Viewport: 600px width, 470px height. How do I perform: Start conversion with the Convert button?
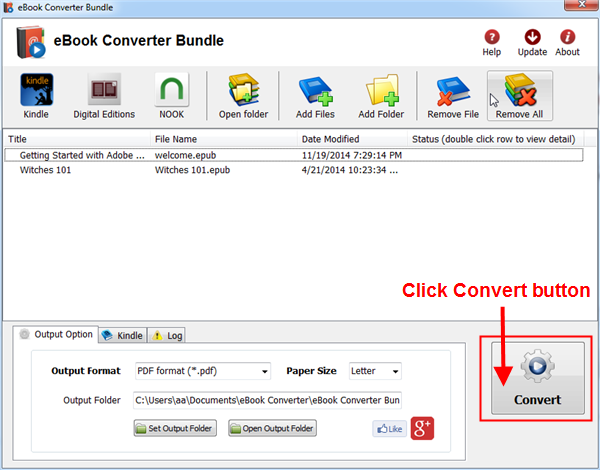tap(538, 378)
